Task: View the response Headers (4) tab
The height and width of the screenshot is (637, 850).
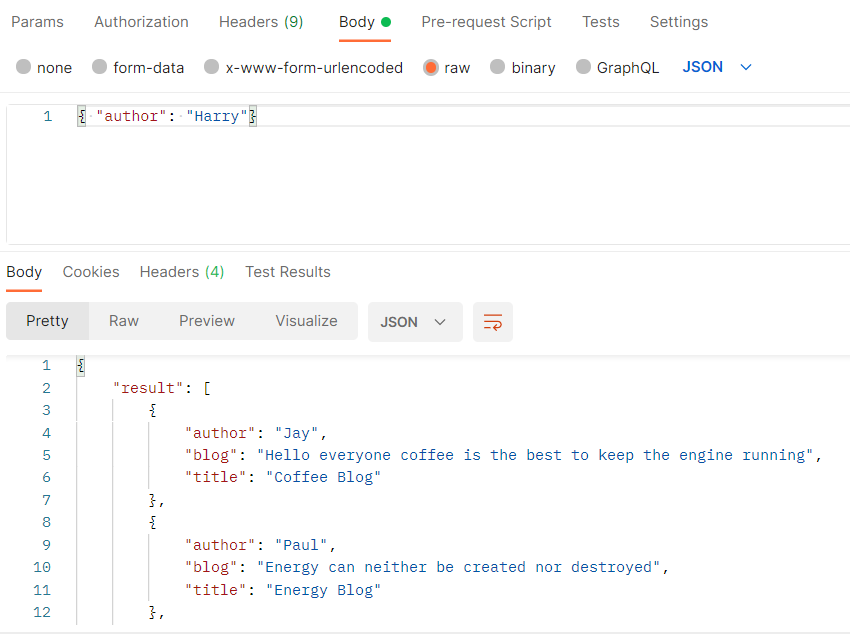Action: [182, 272]
